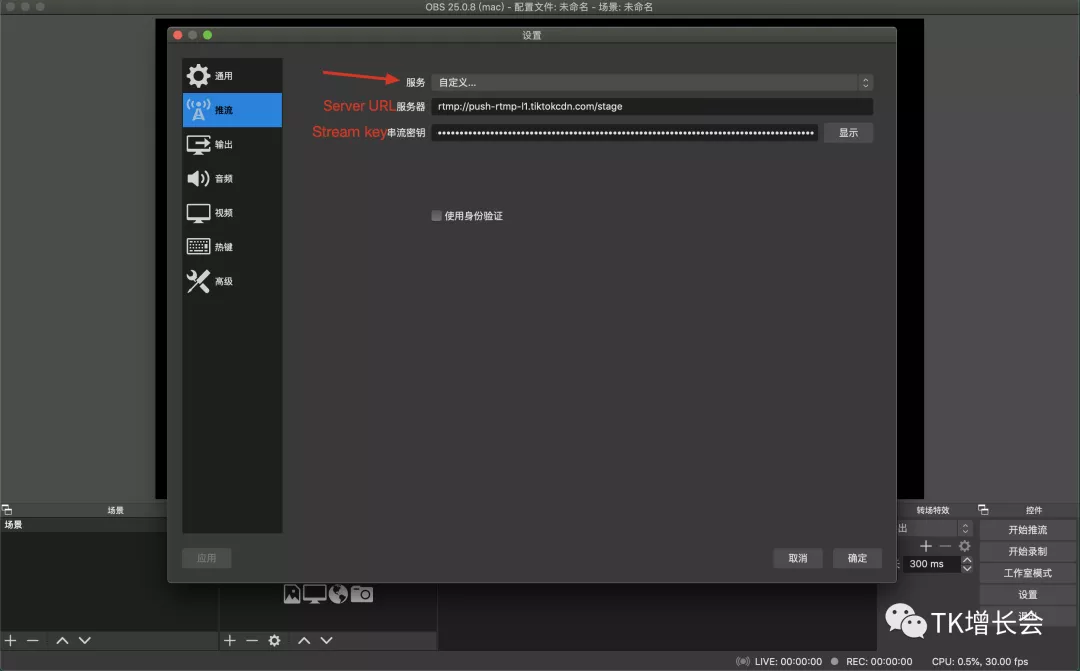Click the 服务器 server URL field
The width and height of the screenshot is (1080, 671).
[652, 106]
